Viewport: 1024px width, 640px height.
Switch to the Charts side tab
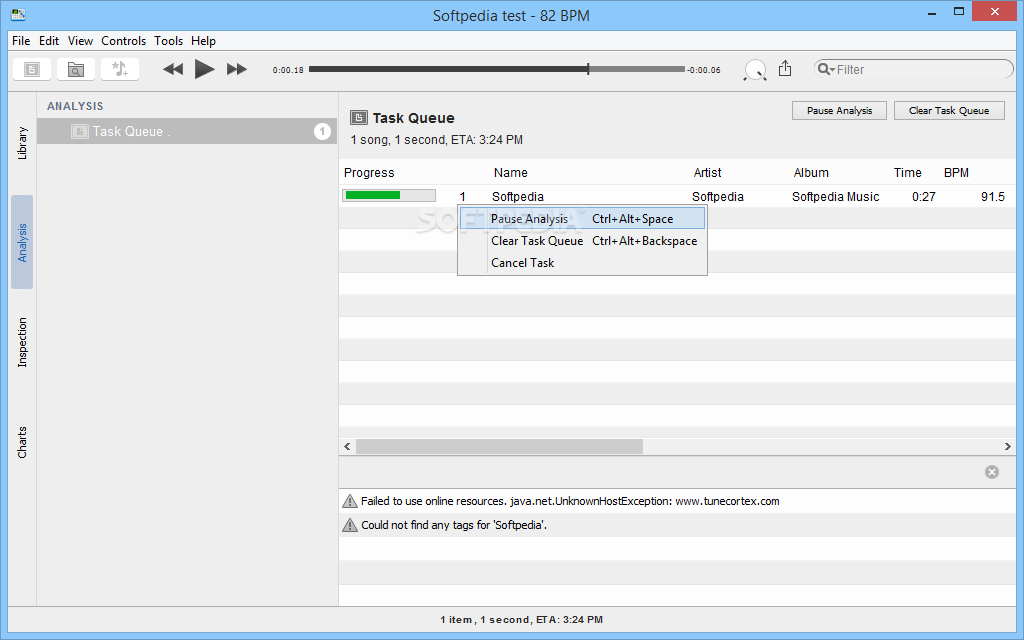(22, 442)
